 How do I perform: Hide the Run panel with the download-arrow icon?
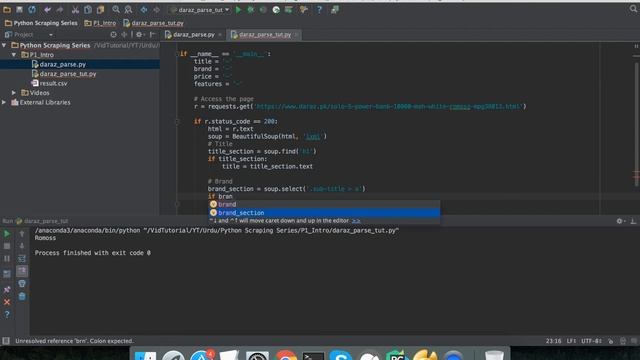point(633,221)
